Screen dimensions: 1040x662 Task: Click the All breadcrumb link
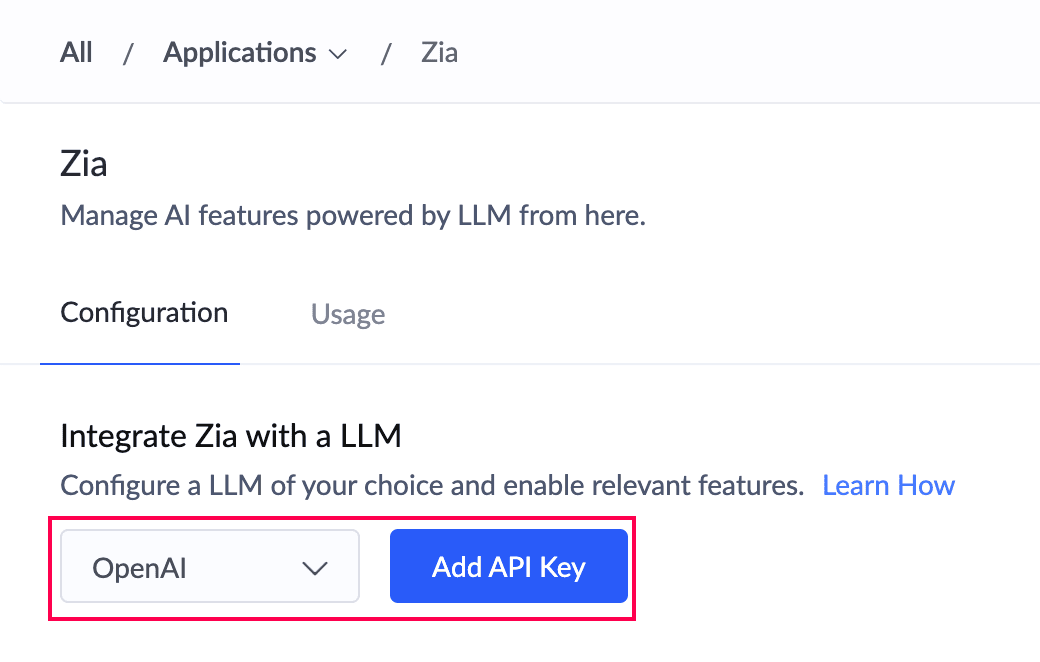(x=76, y=52)
